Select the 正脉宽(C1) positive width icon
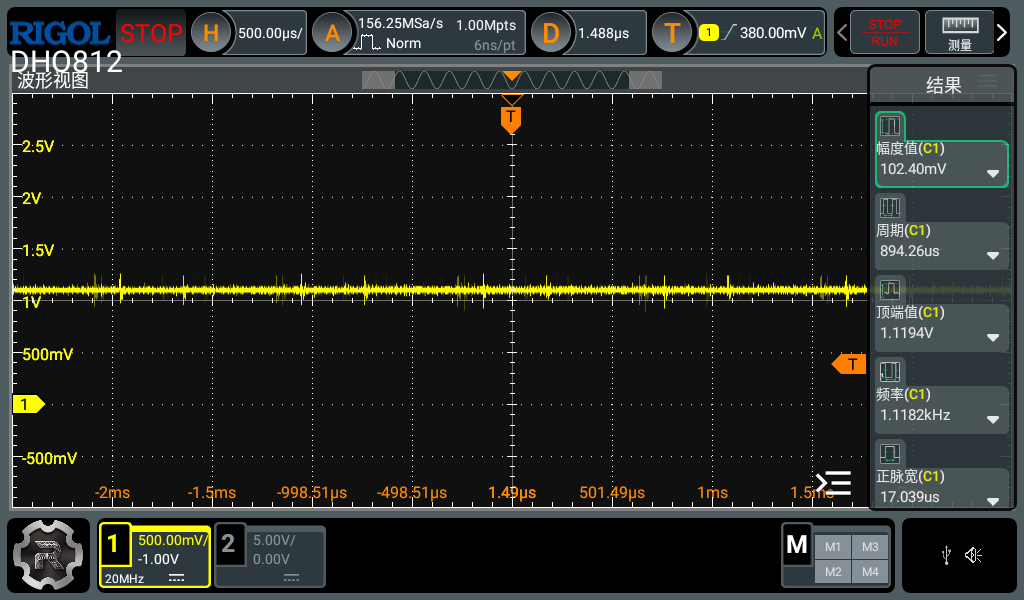This screenshot has width=1024, height=600. (x=889, y=453)
